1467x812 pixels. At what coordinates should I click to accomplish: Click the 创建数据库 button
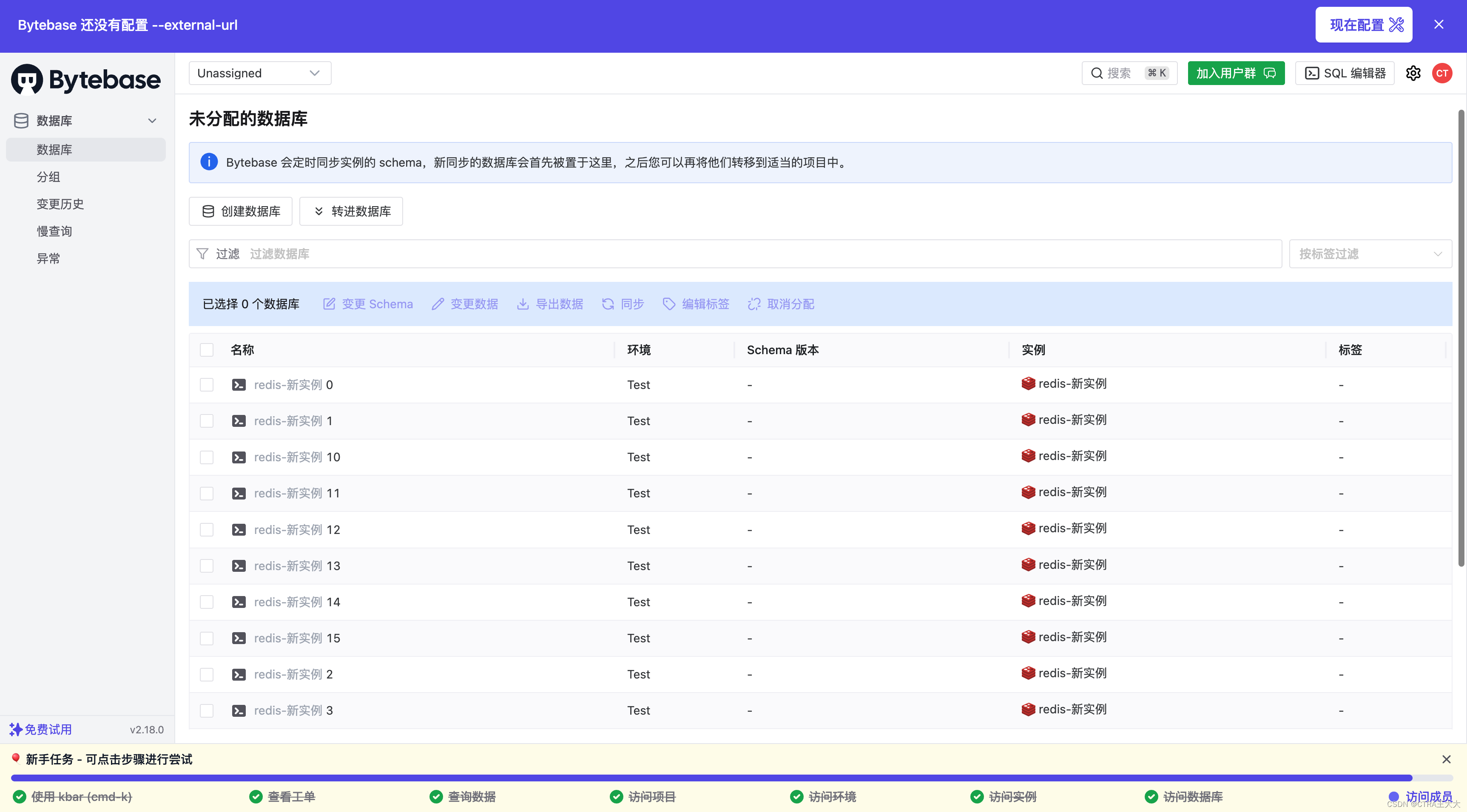(240, 211)
